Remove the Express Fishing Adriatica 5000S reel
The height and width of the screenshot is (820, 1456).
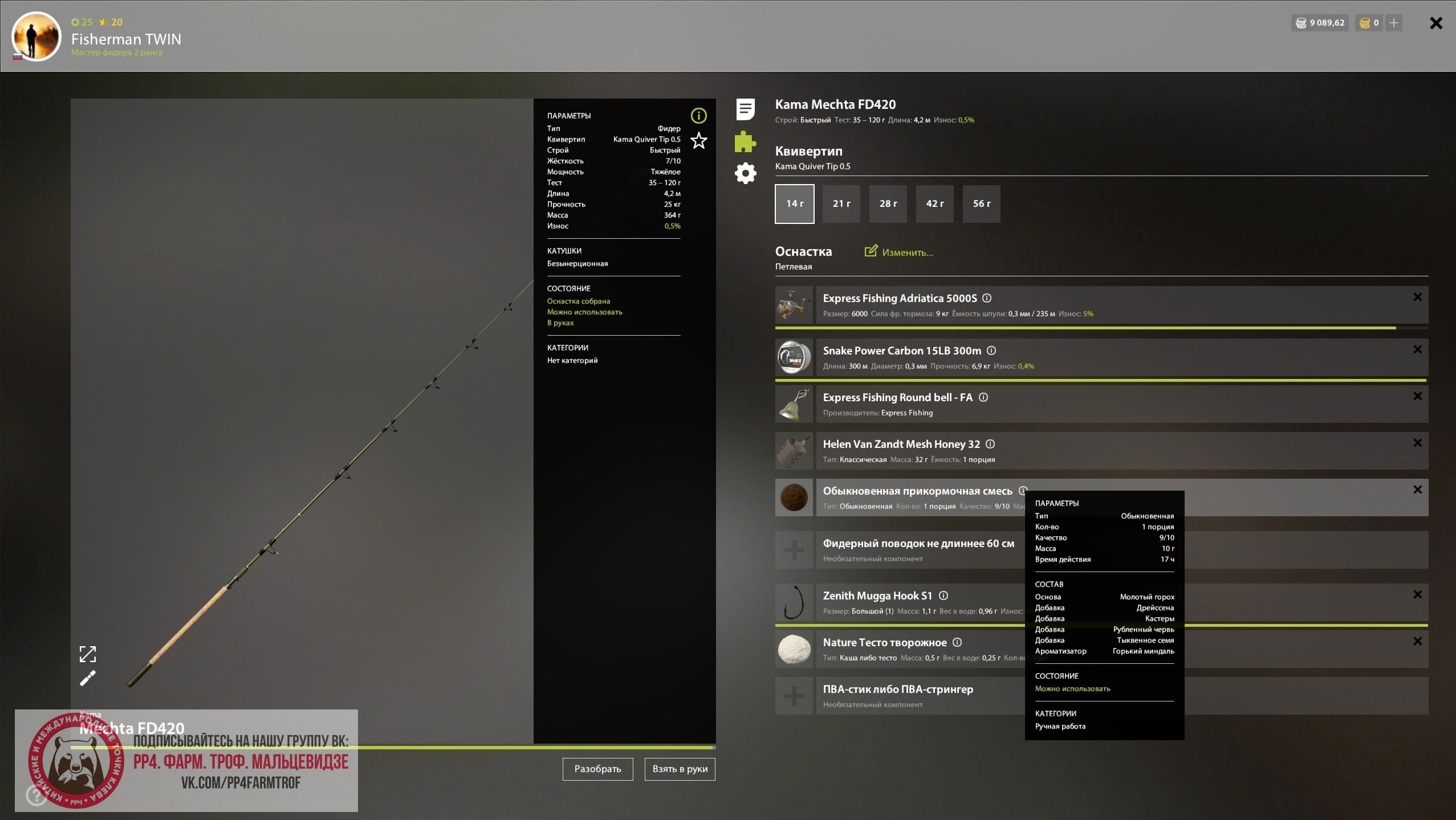(x=1417, y=297)
